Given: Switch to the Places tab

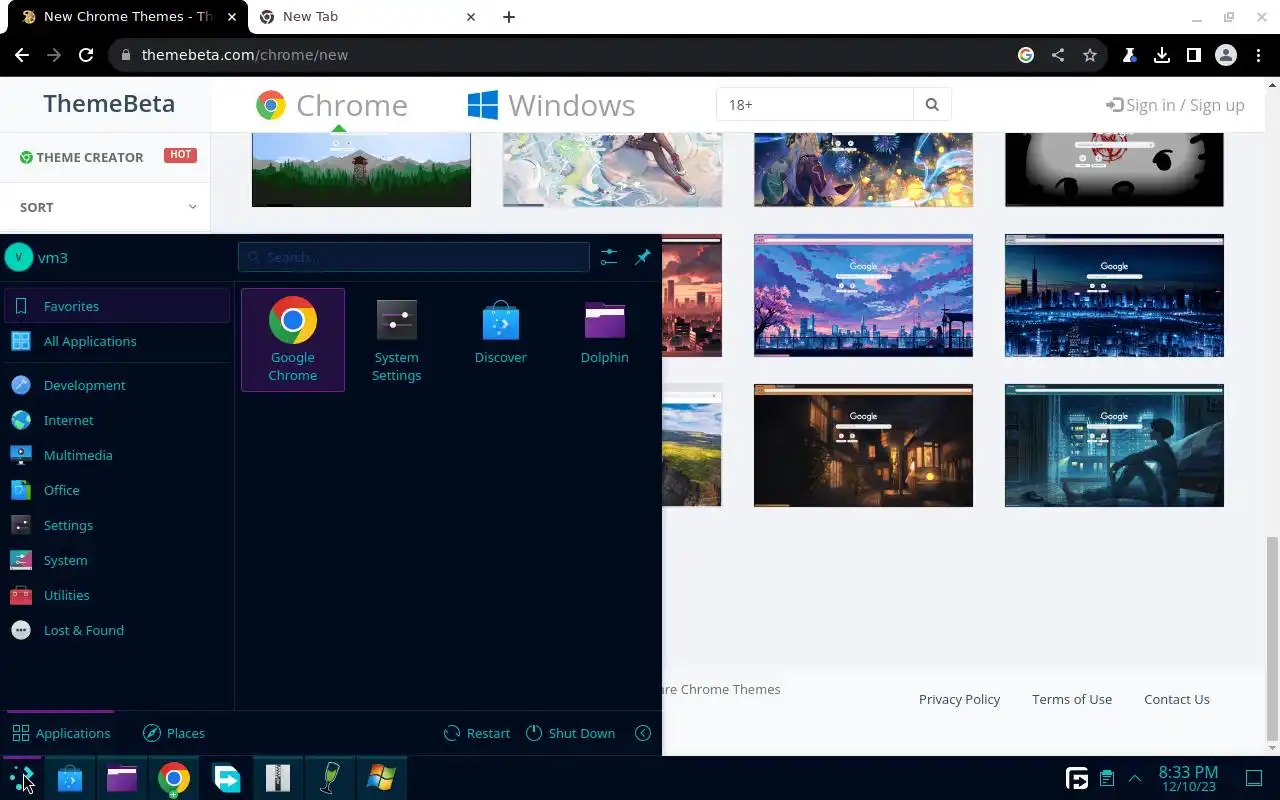Looking at the screenshot, I should [x=174, y=733].
